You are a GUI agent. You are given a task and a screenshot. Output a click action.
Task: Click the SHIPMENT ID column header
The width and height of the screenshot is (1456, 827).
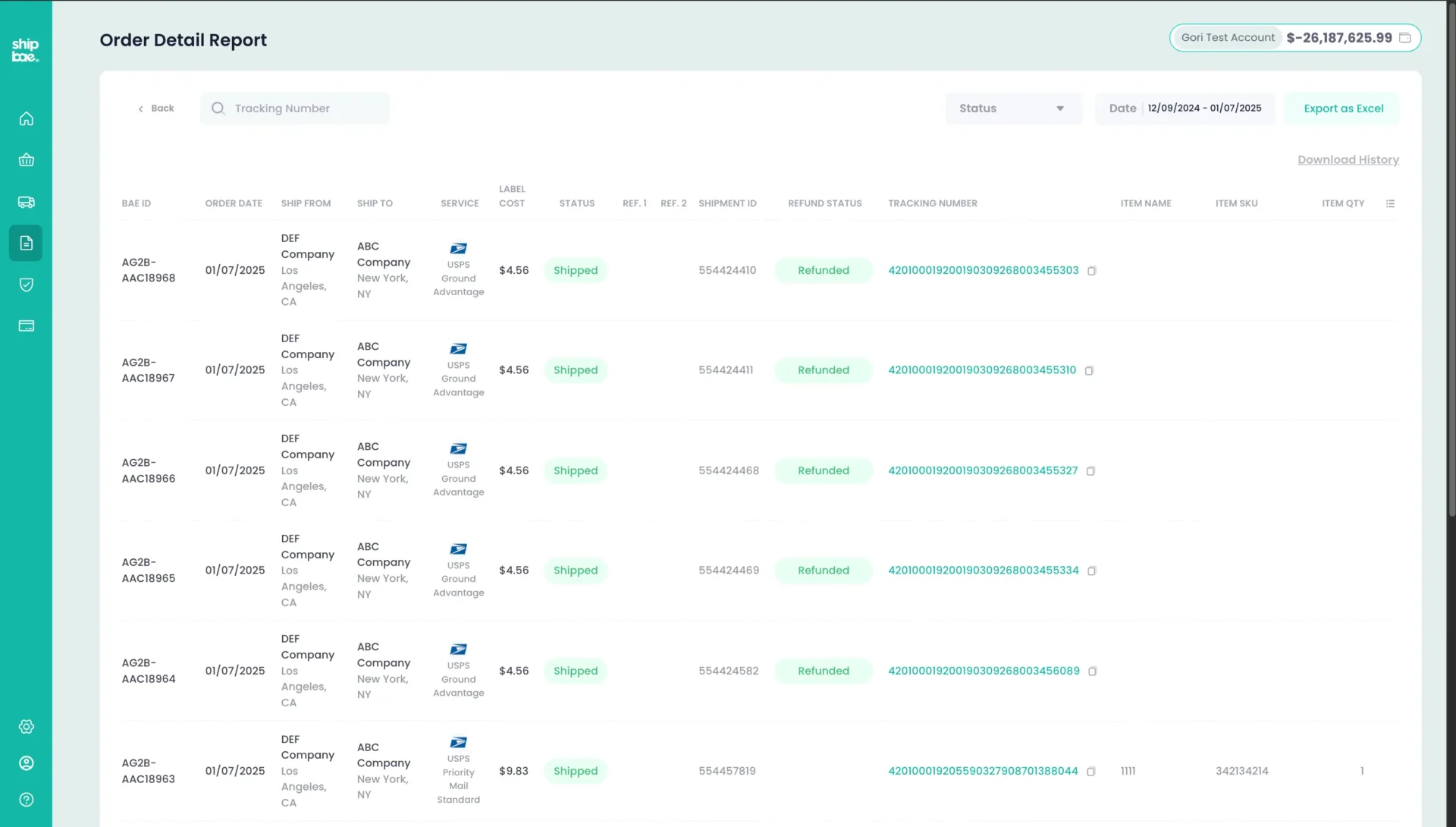(x=727, y=203)
